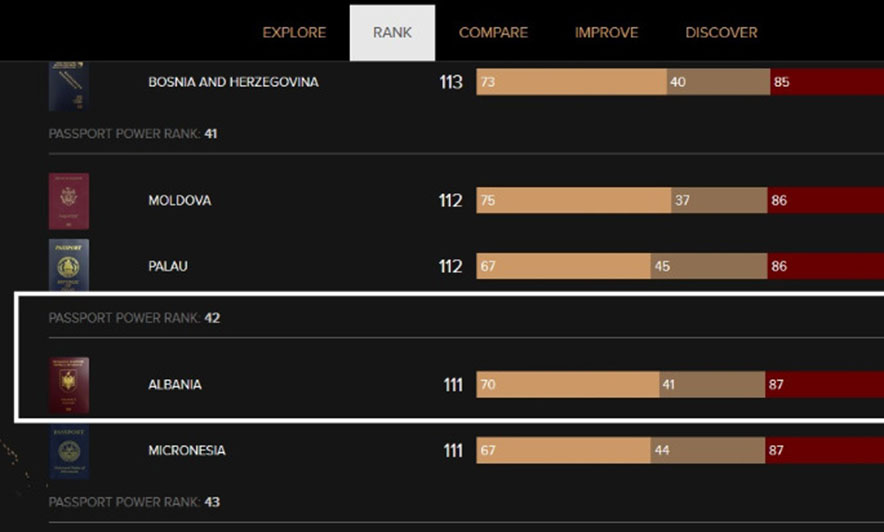Image resolution: width=884 pixels, height=532 pixels.
Task: Select the Rank tab
Action: point(392,32)
